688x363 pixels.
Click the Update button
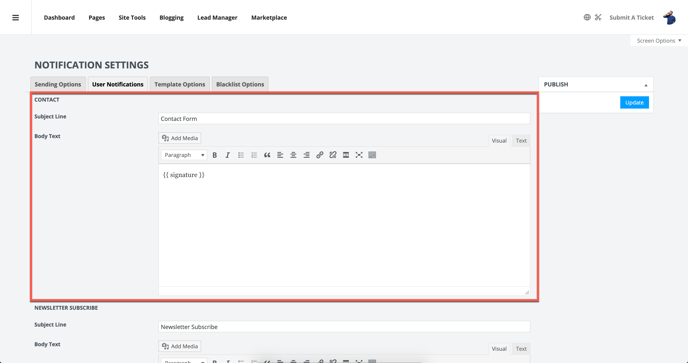tap(634, 102)
